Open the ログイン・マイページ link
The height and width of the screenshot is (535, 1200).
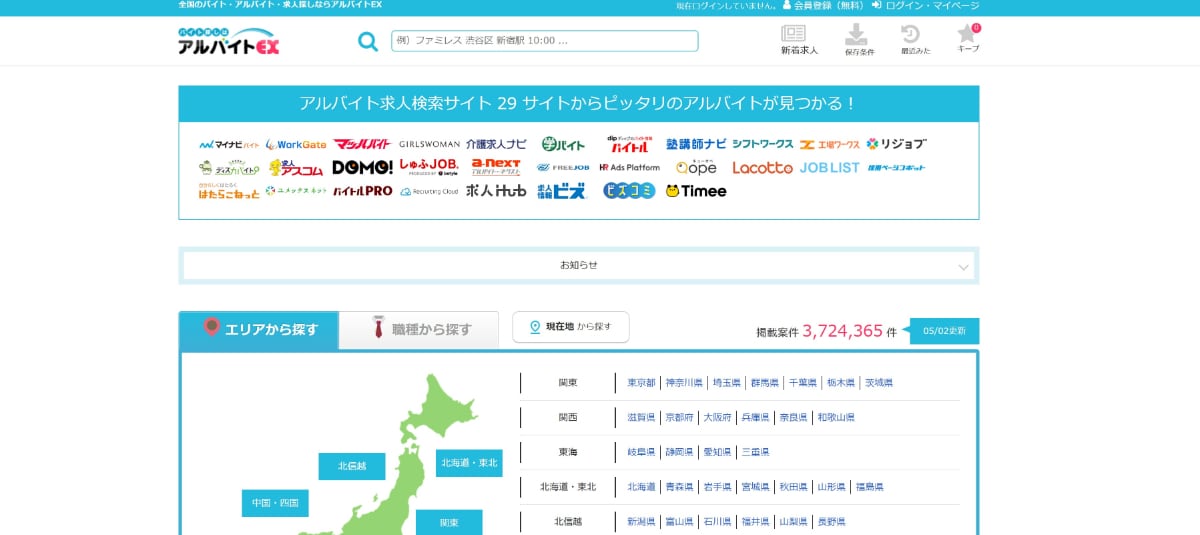pyautogui.click(x=926, y=6)
